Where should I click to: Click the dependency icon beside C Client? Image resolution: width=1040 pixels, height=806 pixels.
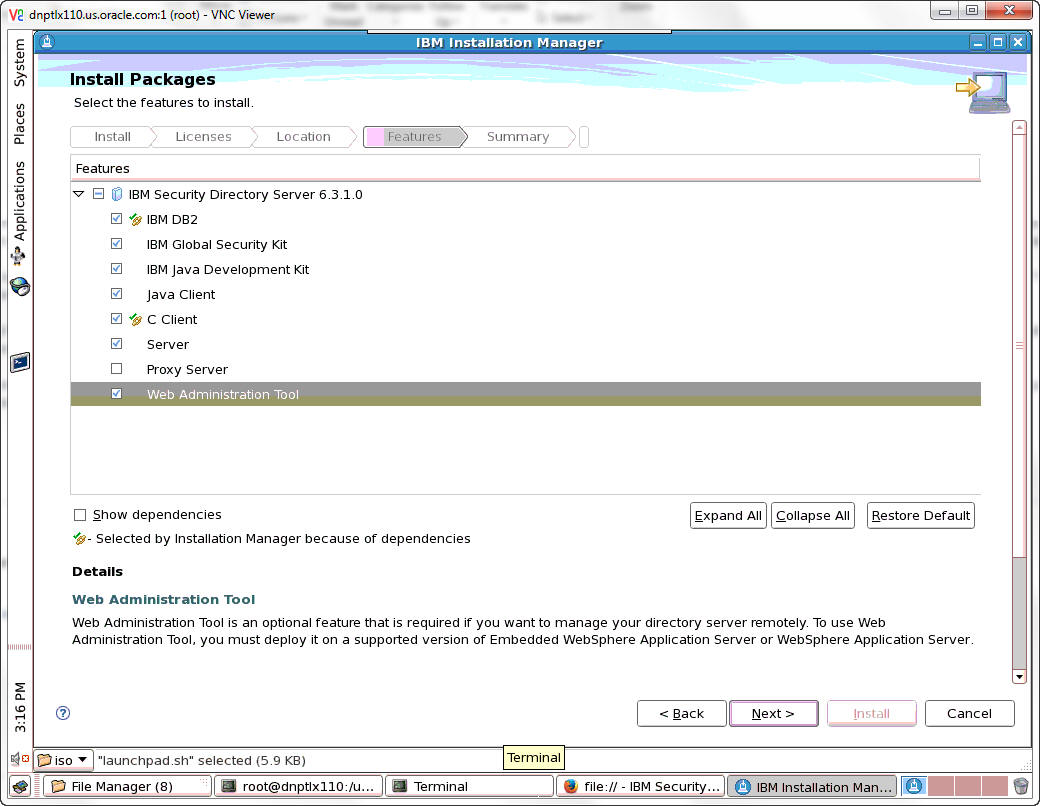click(x=135, y=320)
